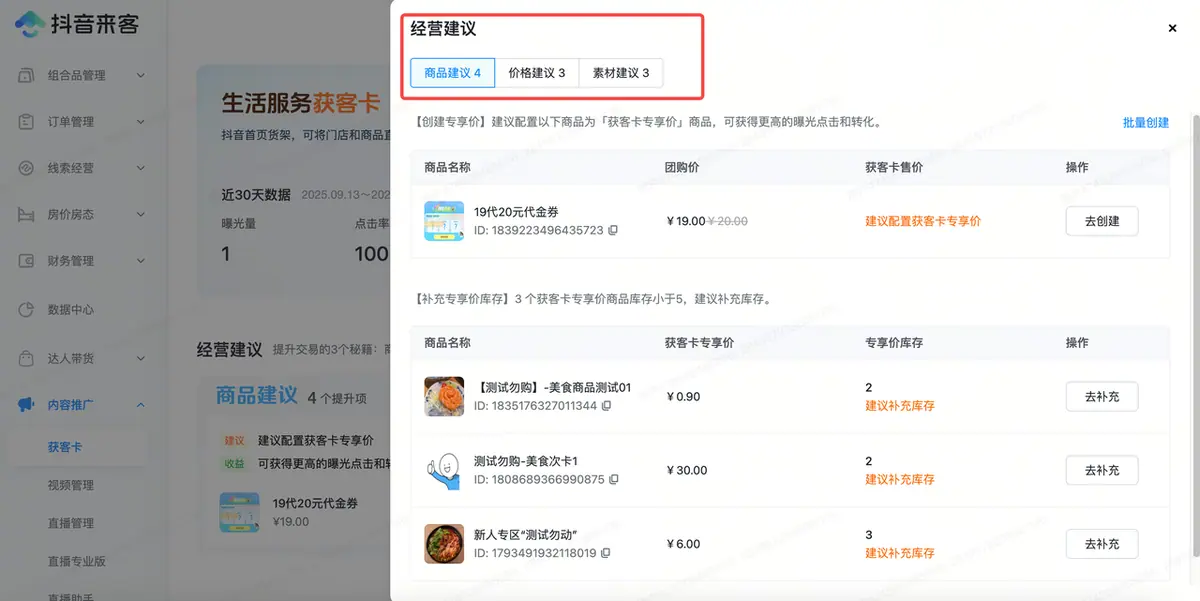1200x601 pixels.
Task: Click 去补充 for 测试勿购-美食次卡1
Action: [1102, 470]
